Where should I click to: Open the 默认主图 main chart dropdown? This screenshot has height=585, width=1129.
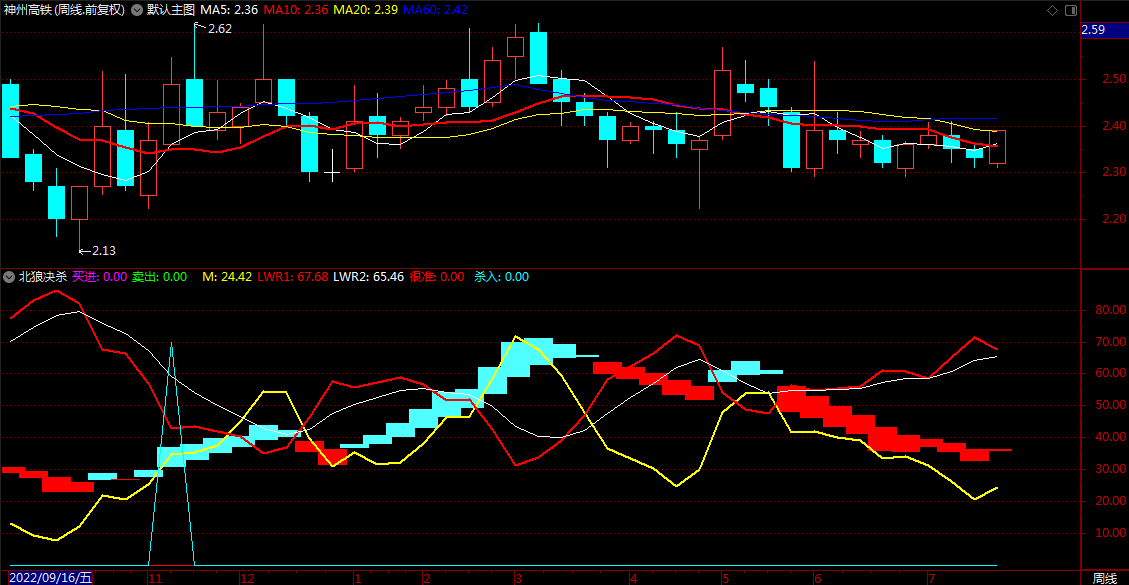pyautogui.click(x=137, y=10)
